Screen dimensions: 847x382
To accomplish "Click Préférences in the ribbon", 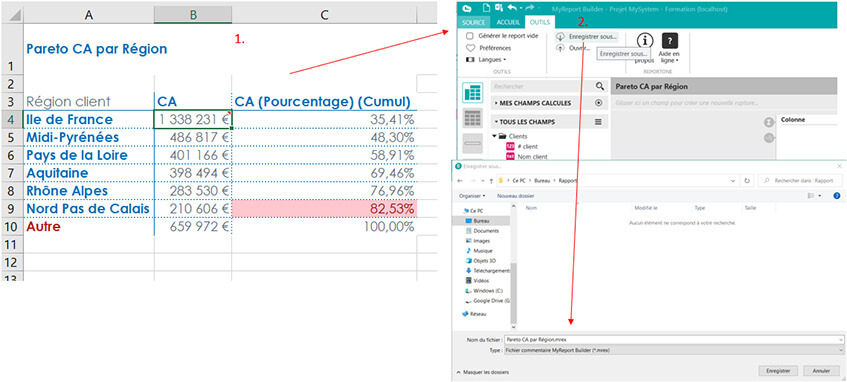I will [495, 48].
